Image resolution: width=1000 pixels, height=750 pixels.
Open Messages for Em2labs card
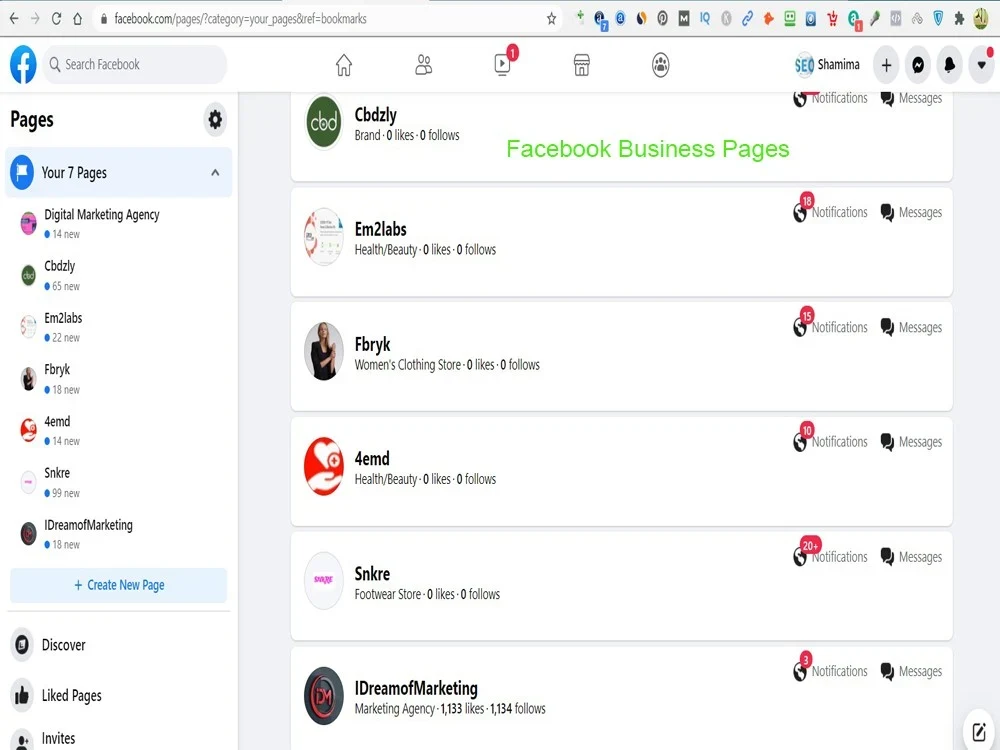point(911,212)
